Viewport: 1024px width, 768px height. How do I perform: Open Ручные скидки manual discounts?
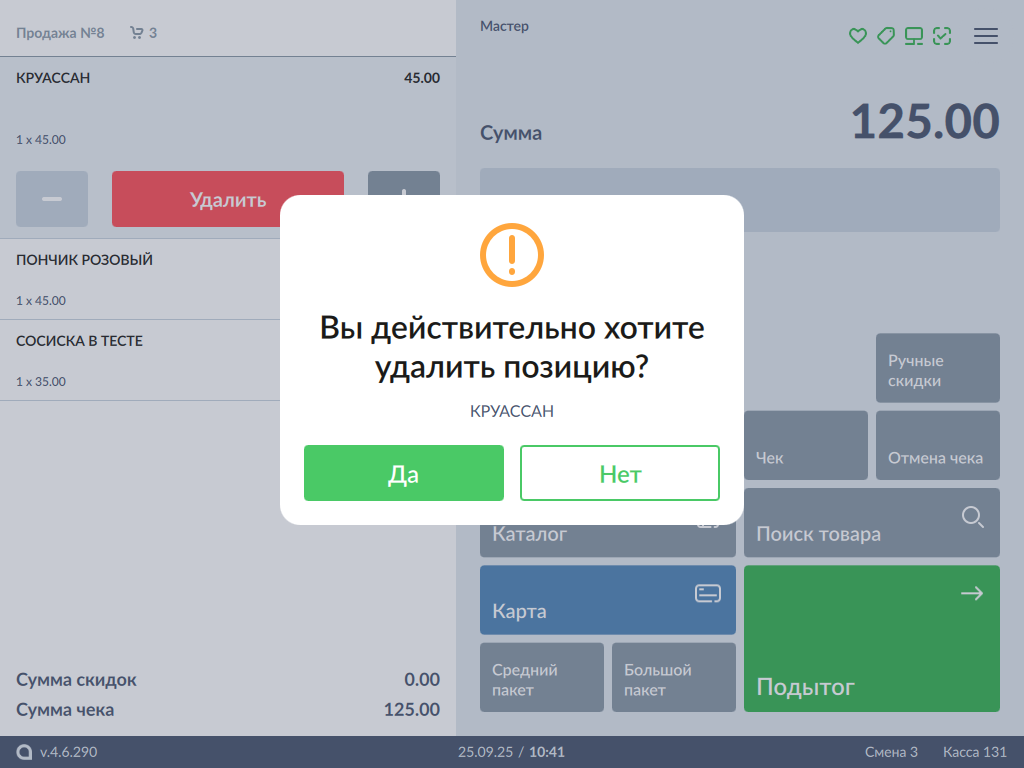coord(937,370)
